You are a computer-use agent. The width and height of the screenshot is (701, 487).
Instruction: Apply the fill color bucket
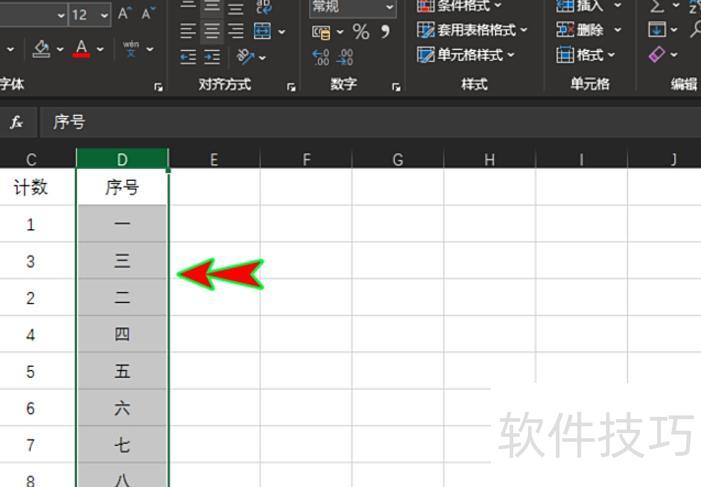point(41,49)
